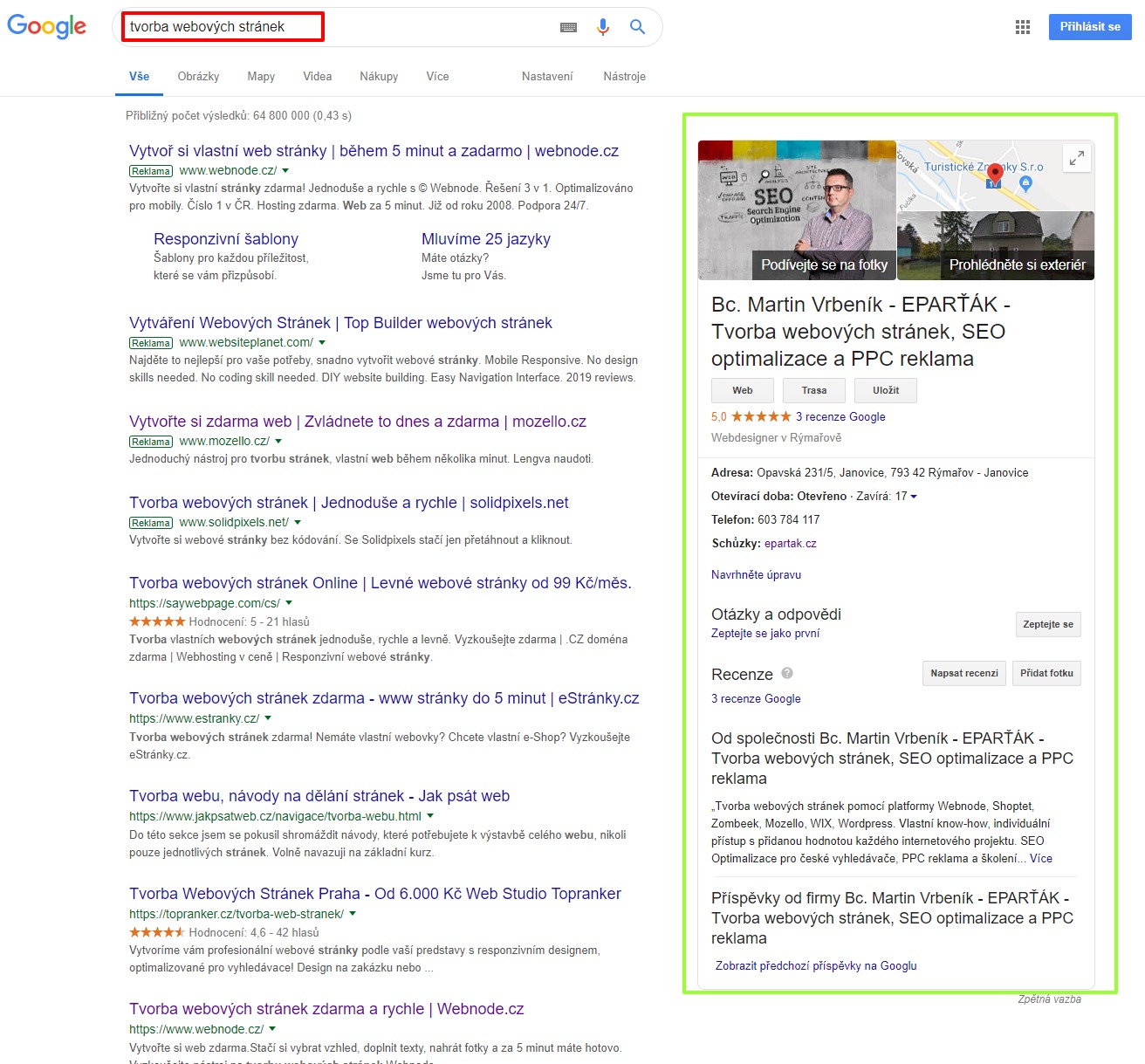Open dropdown arrow next to www.mozello.cz/ URL

tap(278, 442)
